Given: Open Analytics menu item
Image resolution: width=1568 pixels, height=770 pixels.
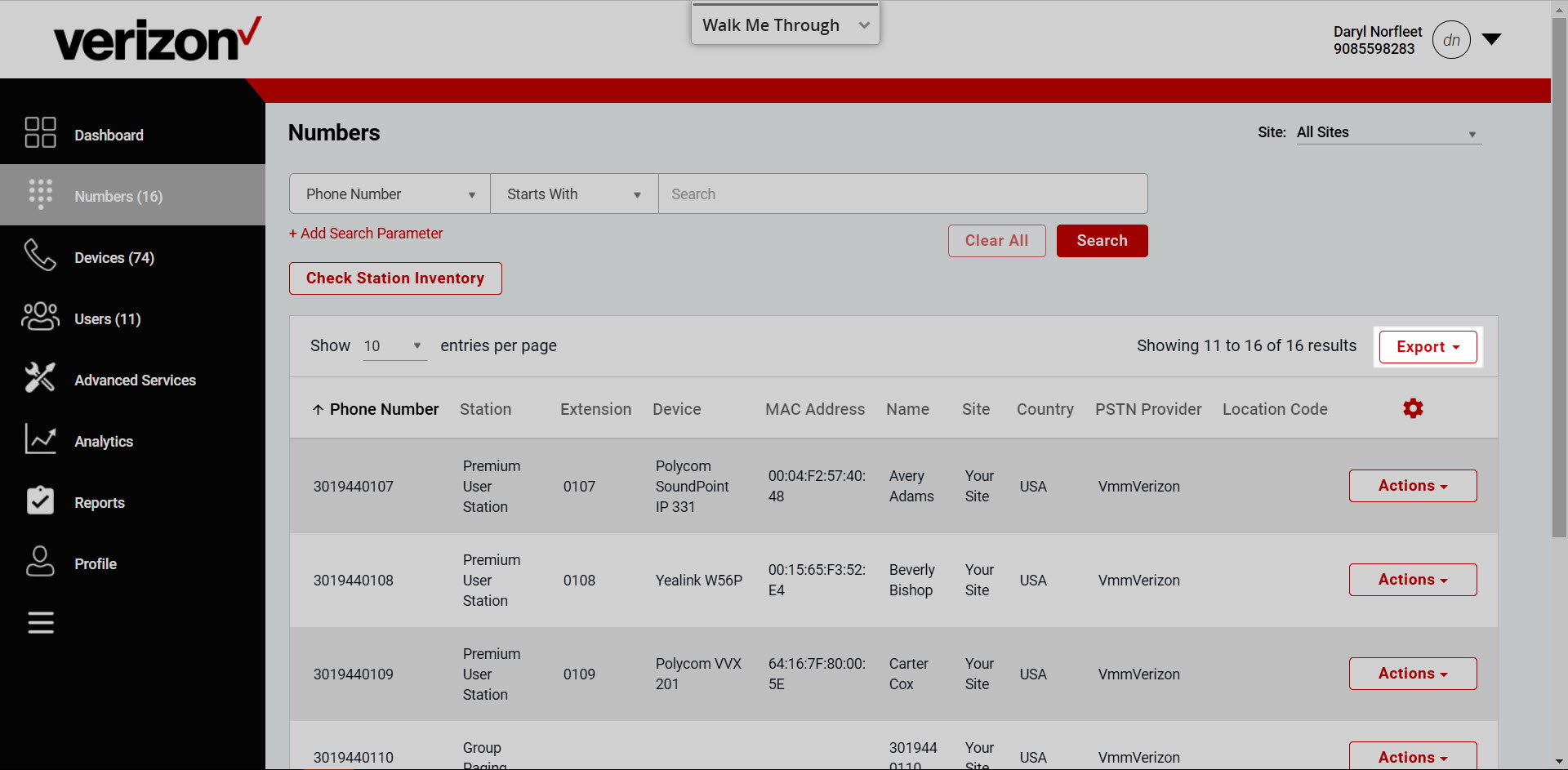Looking at the screenshot, I should [x=132, y=439].
